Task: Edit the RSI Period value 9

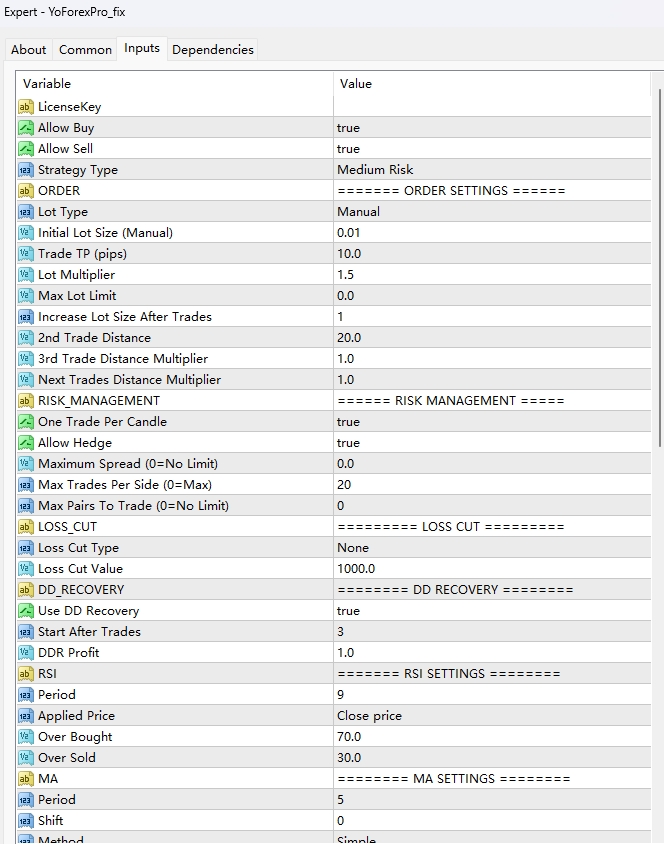Action: pyautogui.click(x=492, y=694)
